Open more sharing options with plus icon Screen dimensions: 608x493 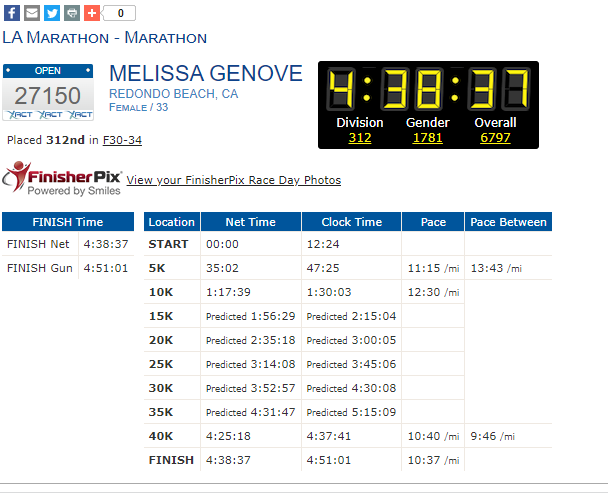click(92, 13)
